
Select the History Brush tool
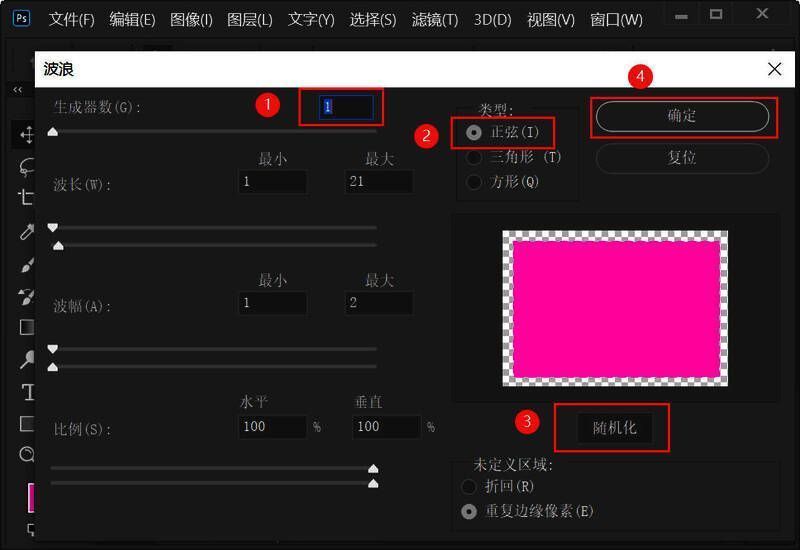coord(27,296)
